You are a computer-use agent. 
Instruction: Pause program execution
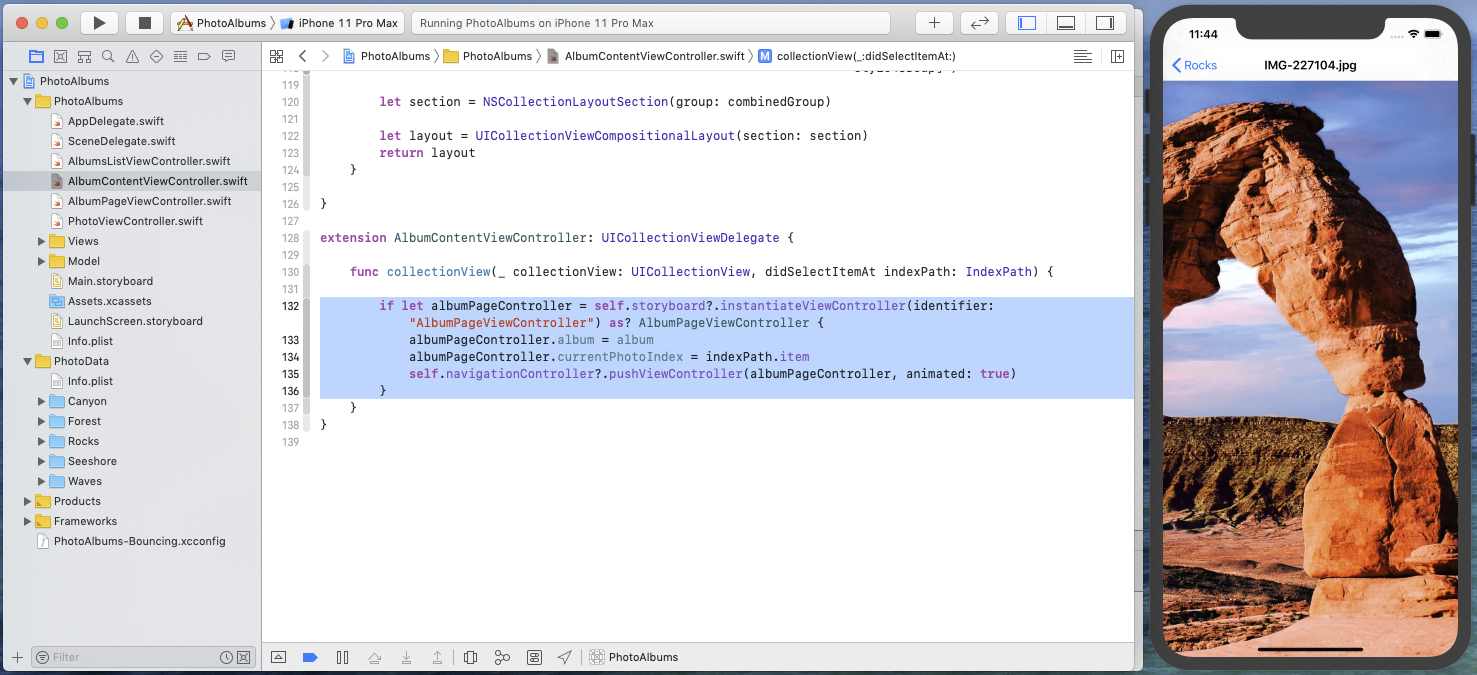[x=342, y=657]
